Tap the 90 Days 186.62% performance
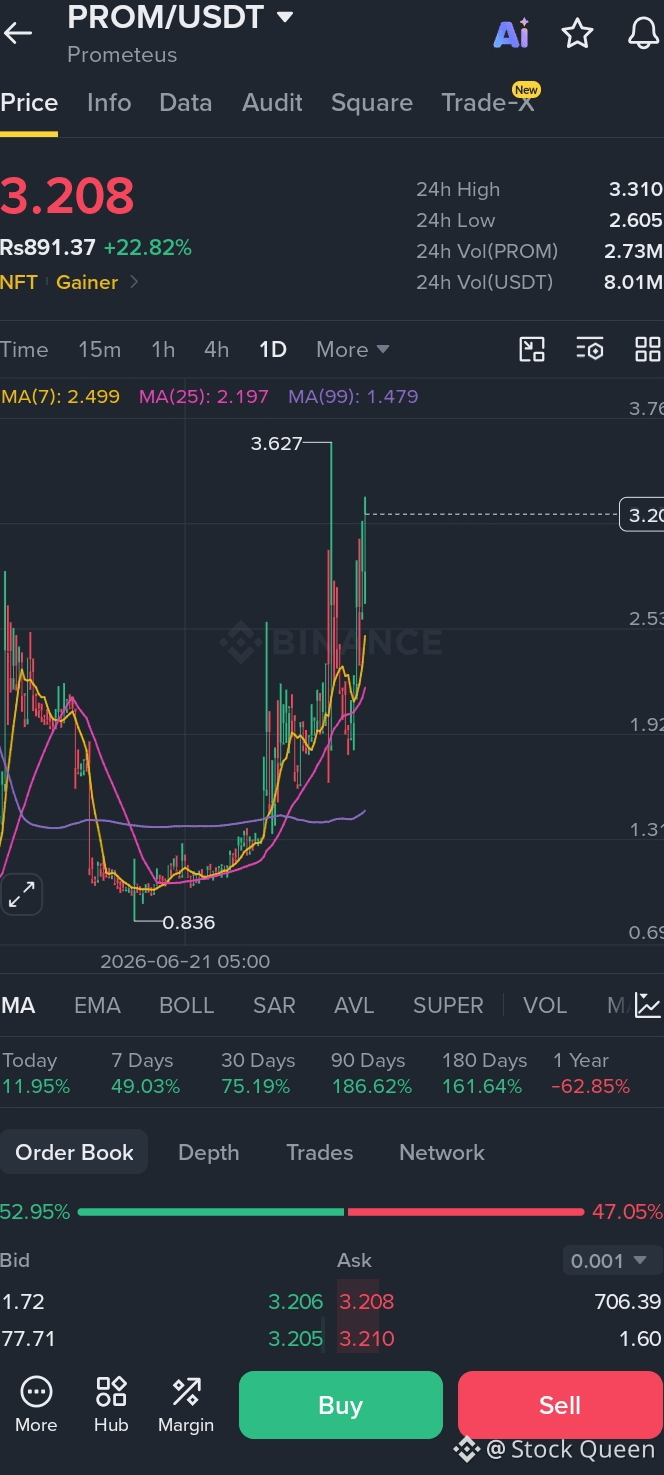The height and width of the screenshot is (1475, 664). [x=371, y=1073]
